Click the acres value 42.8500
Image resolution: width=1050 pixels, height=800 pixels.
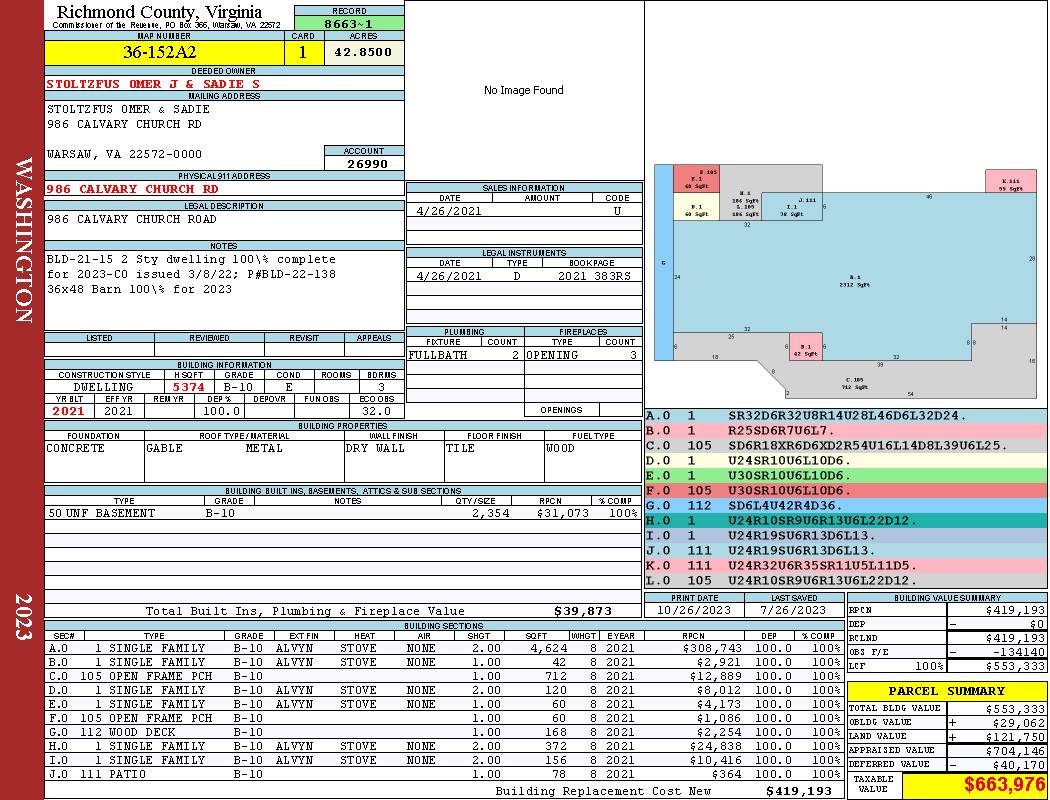tap(363, 52)
